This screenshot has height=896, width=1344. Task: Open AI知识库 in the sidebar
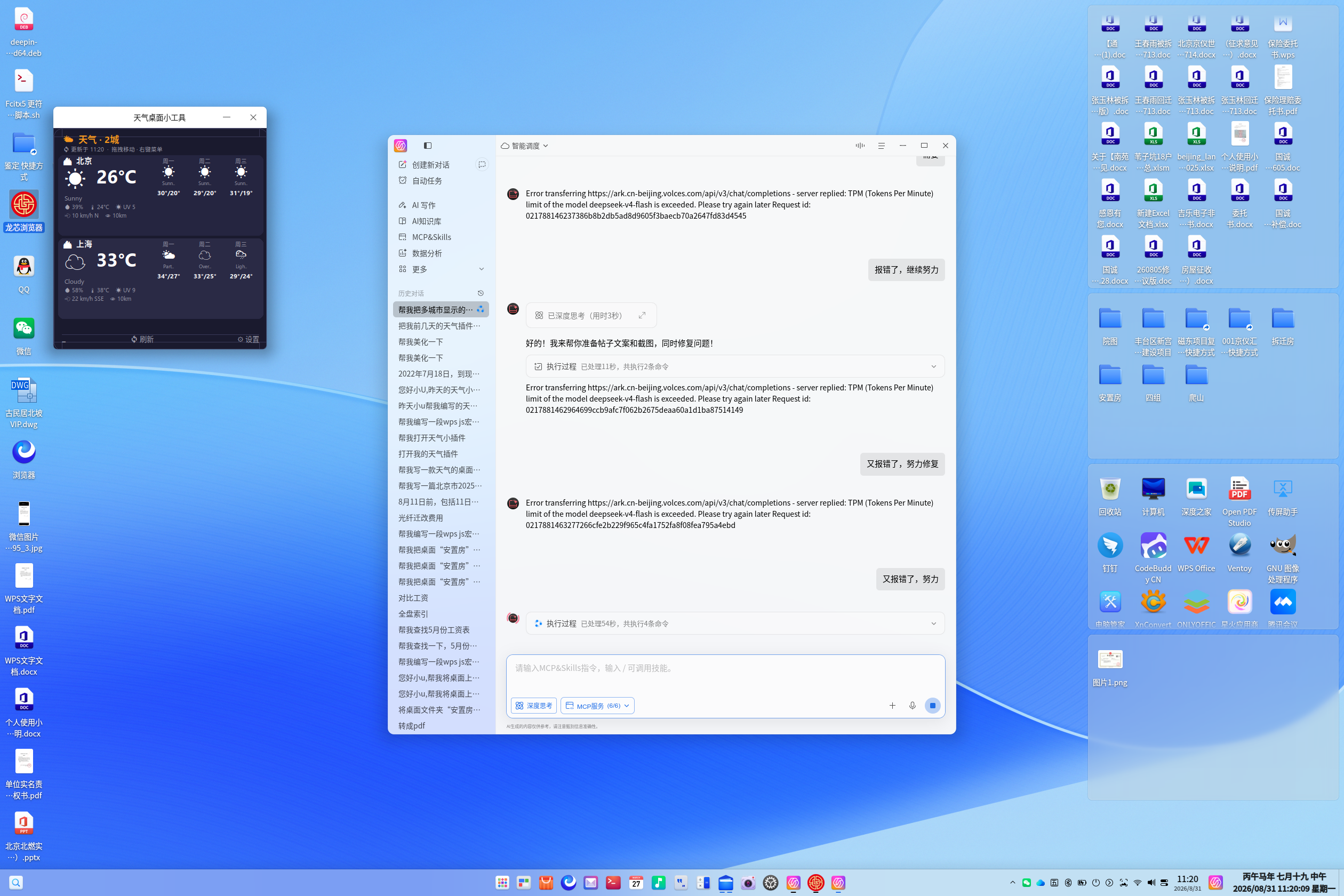pos(426,221)
